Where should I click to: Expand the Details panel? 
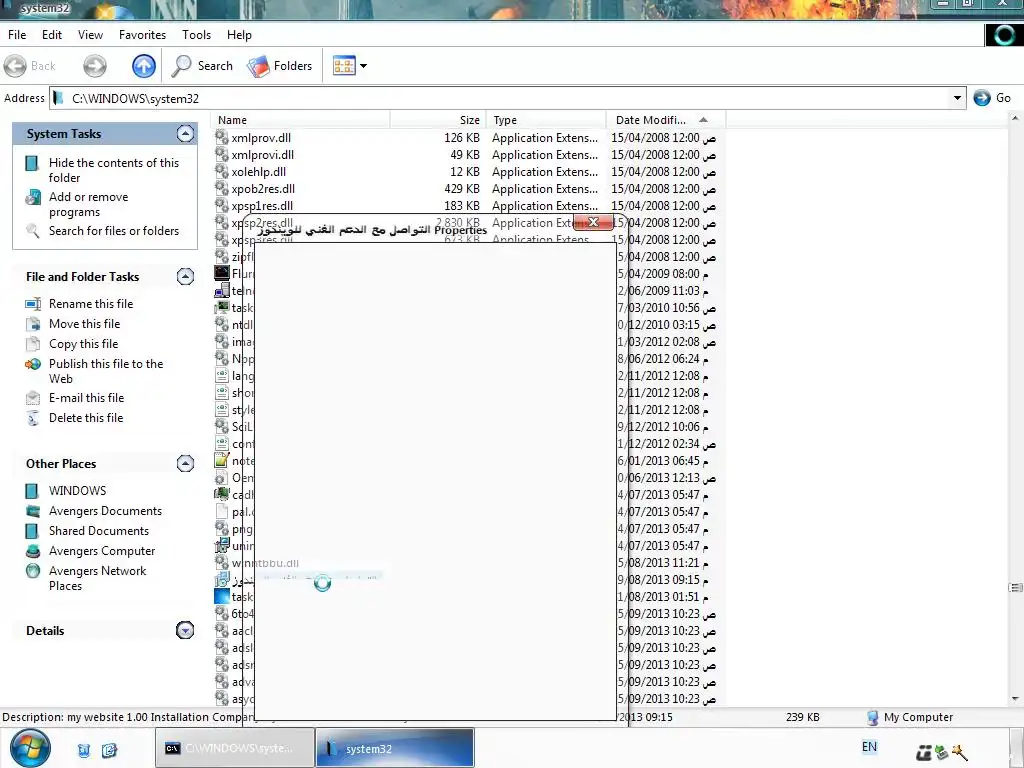pyautogui.click(x=185, y=631)
